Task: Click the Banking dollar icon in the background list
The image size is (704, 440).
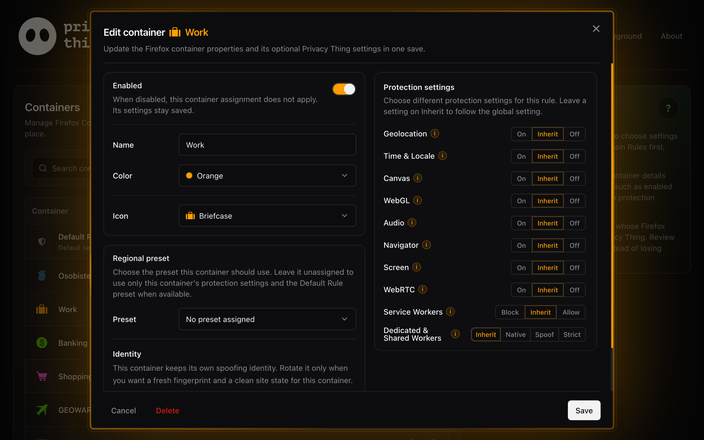Action: tap(42, 343)
